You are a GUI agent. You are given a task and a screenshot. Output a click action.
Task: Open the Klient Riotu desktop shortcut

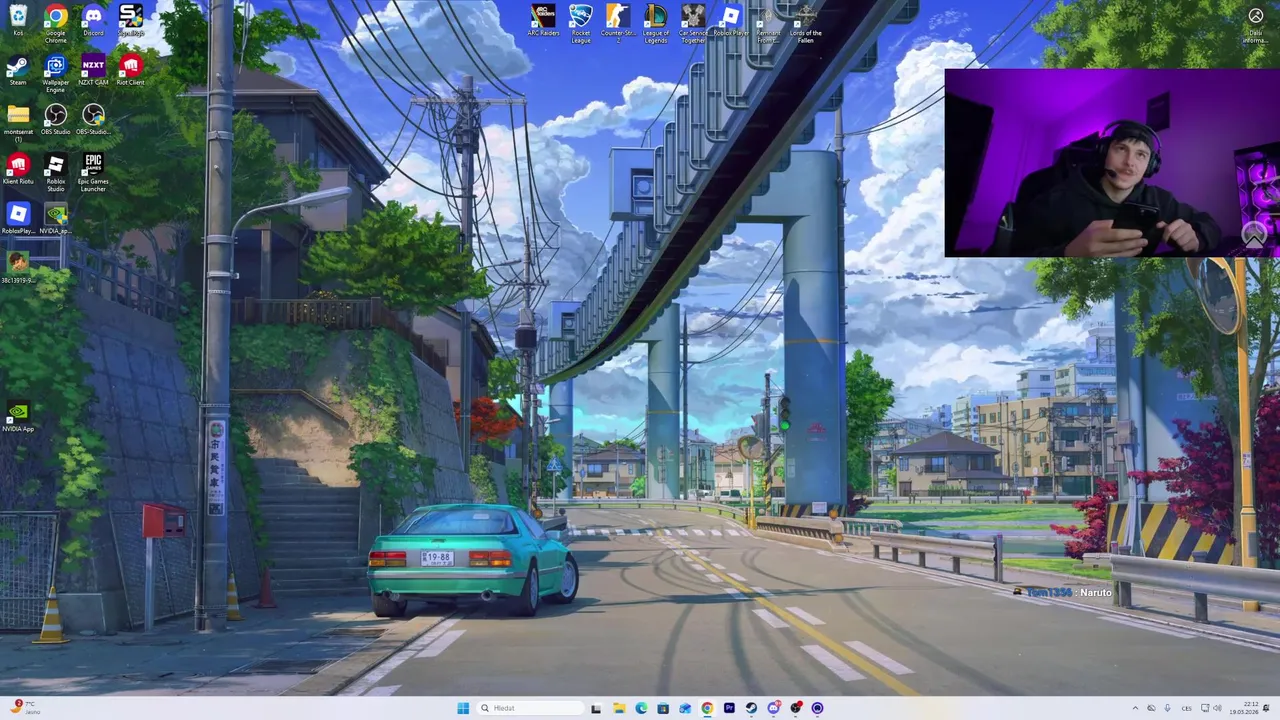click(18, 169)
